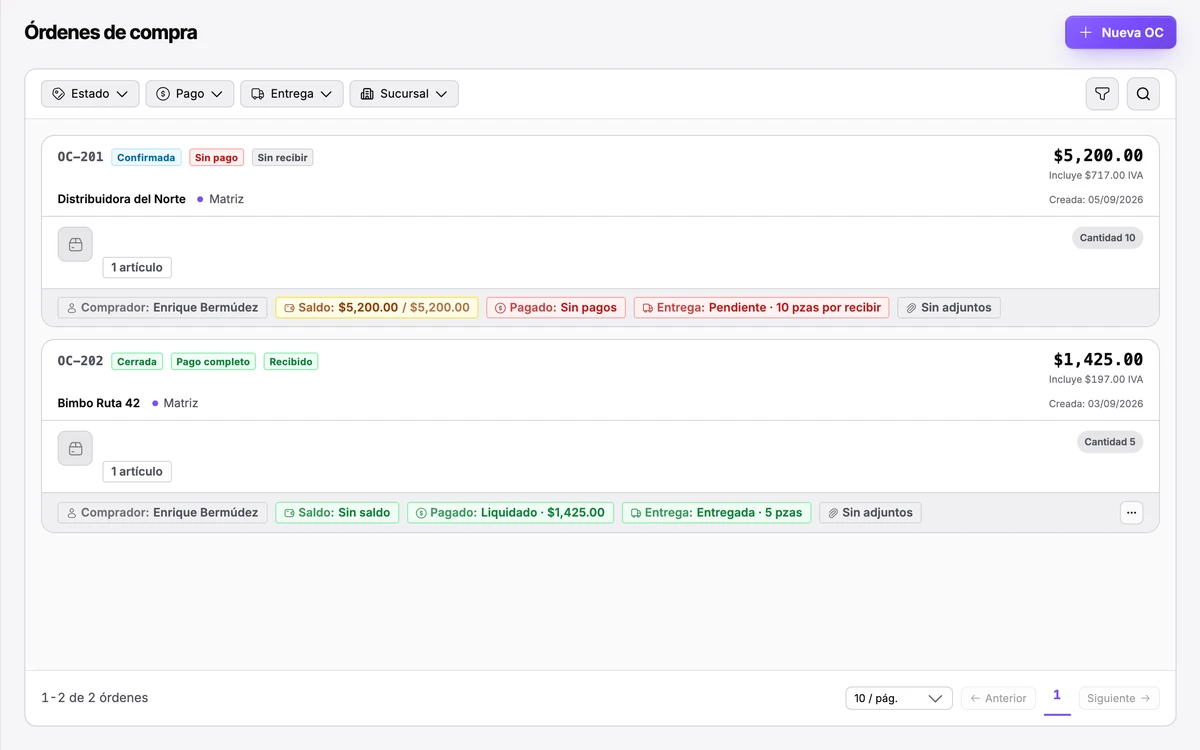Click Sin adjuntos chip in OC-202
Viewport: 1200px width, 750px height.
click(870, 512)
